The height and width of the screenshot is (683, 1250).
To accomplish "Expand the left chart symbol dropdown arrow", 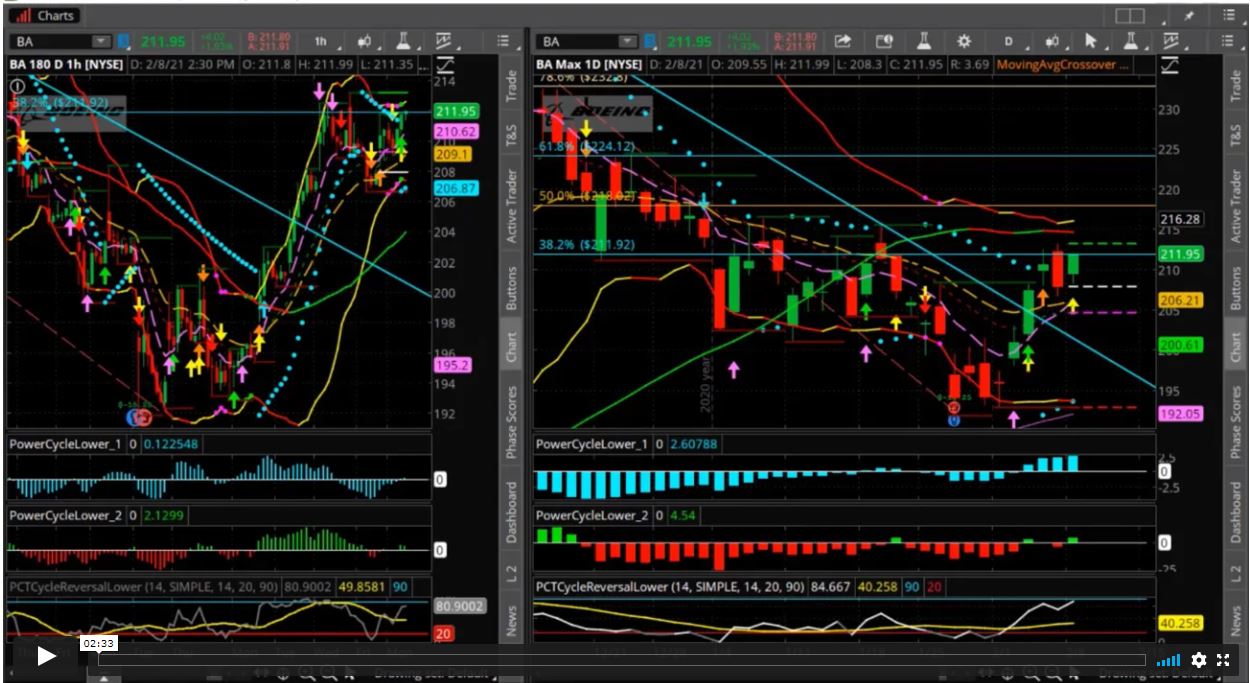I will click(101, 41).
